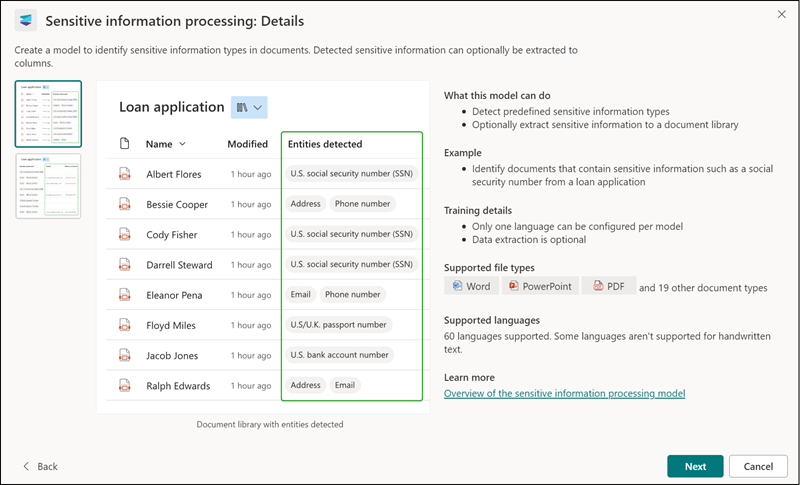
Task: Click Cody Fisher's SSN entity tag
Action: point(352,234)
